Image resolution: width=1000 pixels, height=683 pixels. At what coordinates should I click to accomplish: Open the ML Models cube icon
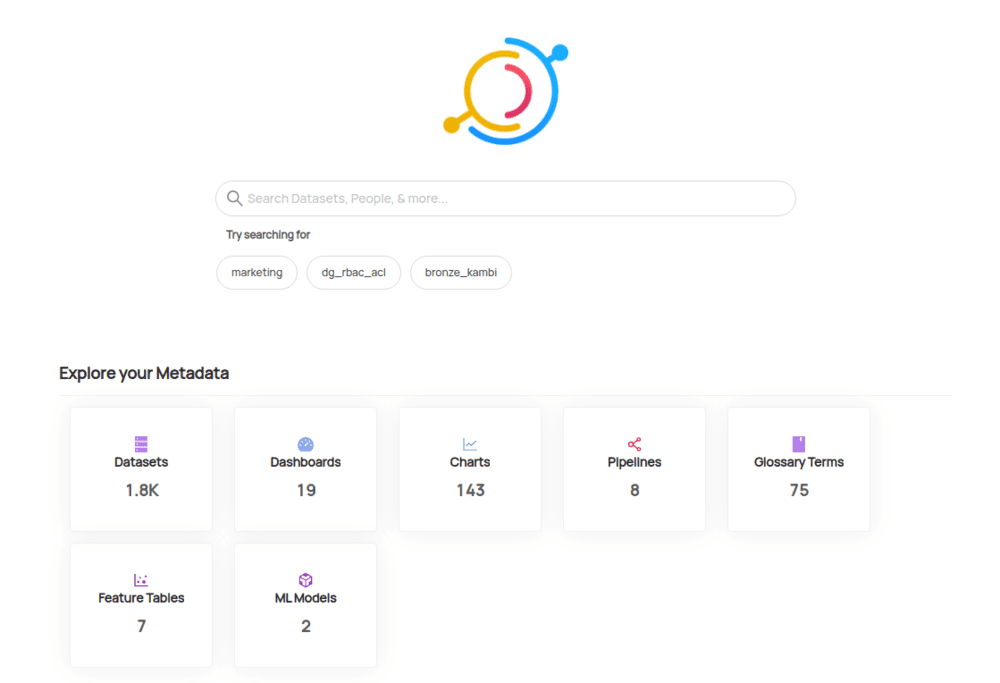305,578
